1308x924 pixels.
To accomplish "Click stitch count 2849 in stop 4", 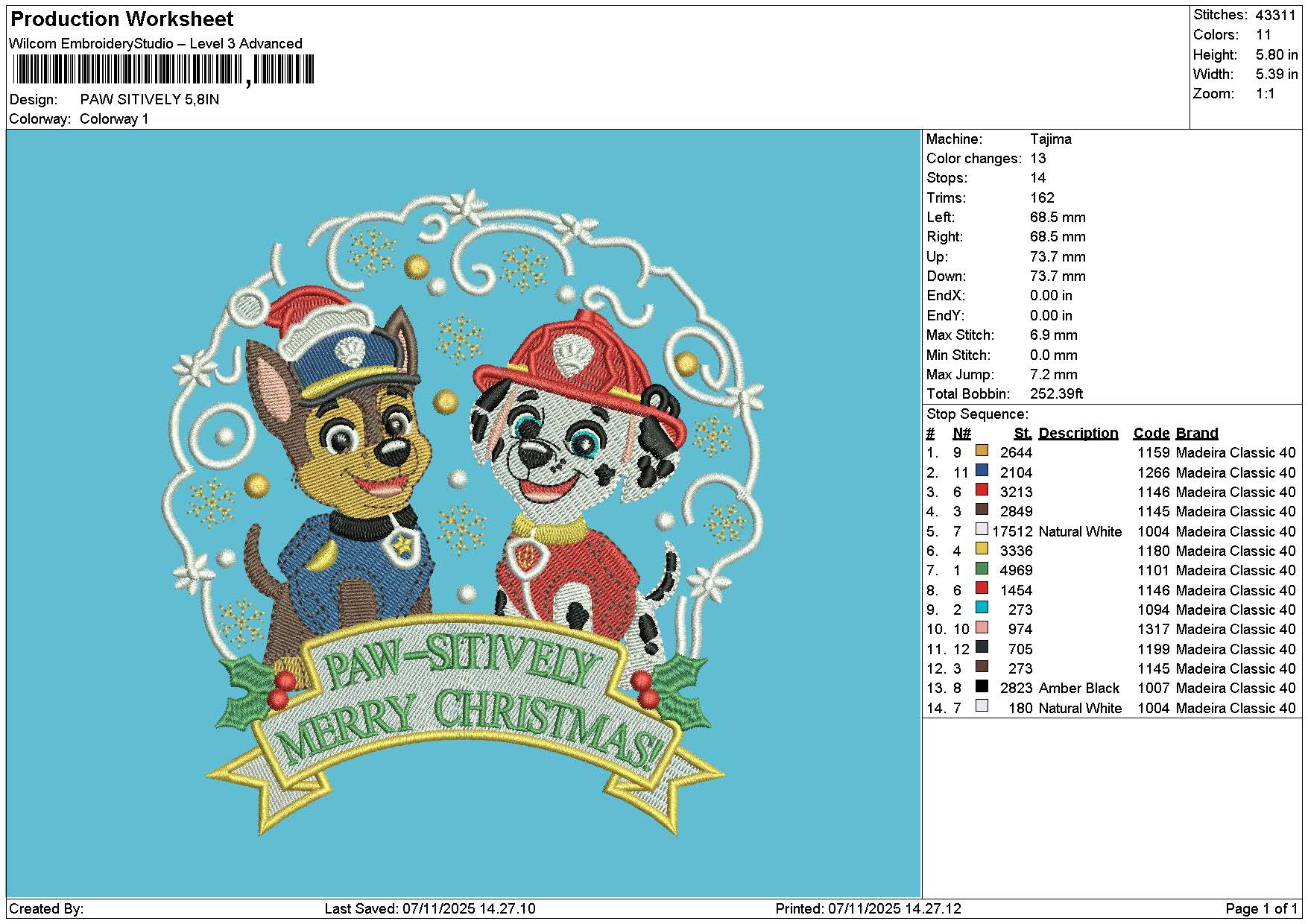I will [x=1017, y=512].
